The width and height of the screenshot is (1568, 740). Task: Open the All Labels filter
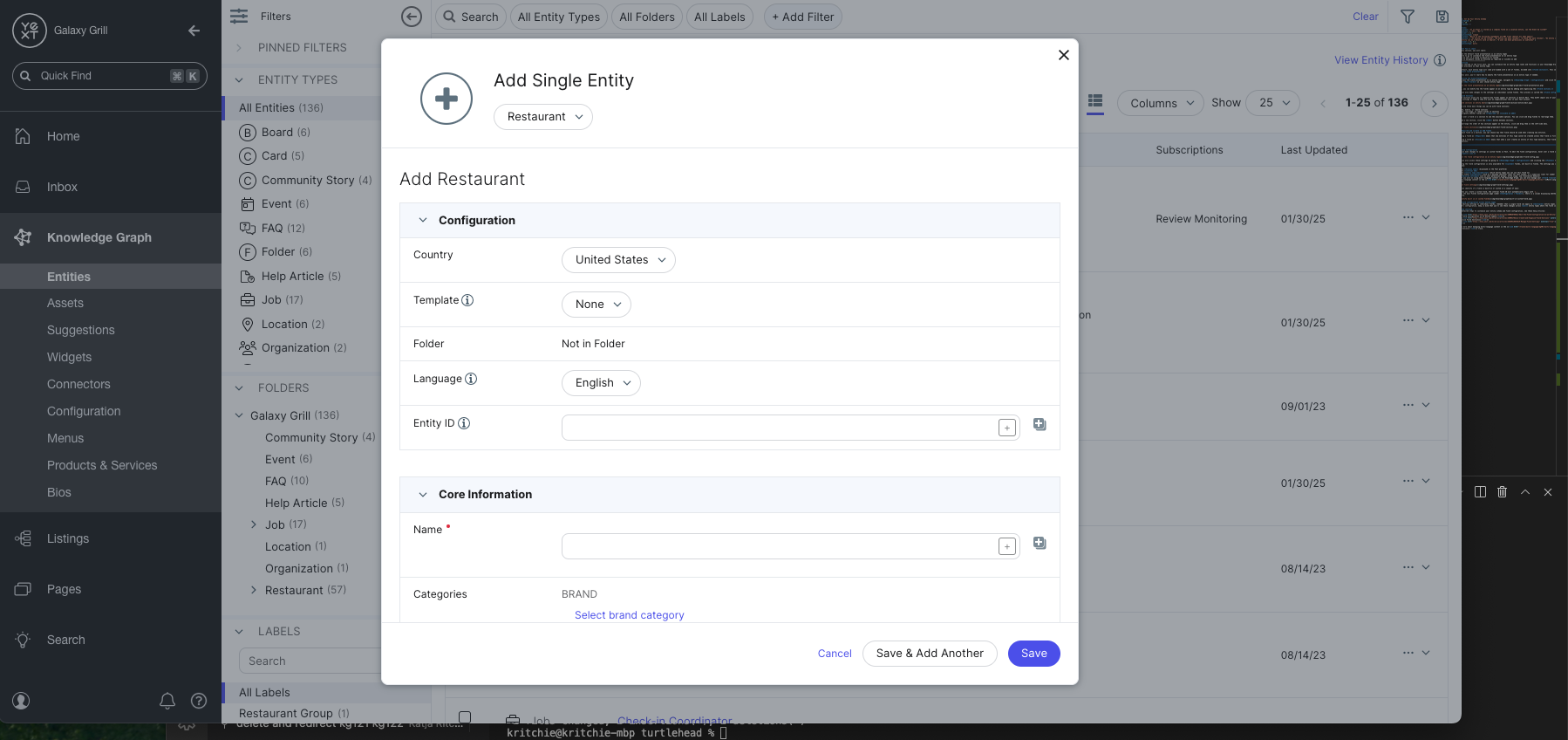(x=719, y=17)
